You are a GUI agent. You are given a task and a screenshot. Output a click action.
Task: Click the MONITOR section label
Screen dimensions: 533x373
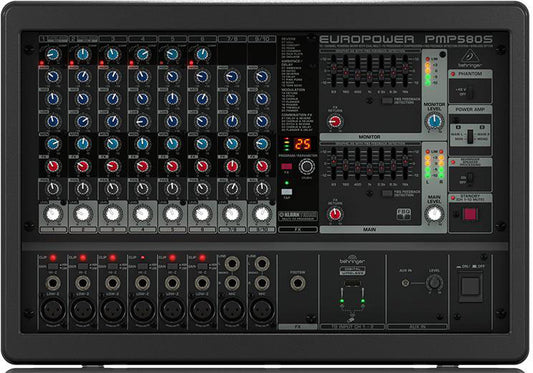click(369, 137)
